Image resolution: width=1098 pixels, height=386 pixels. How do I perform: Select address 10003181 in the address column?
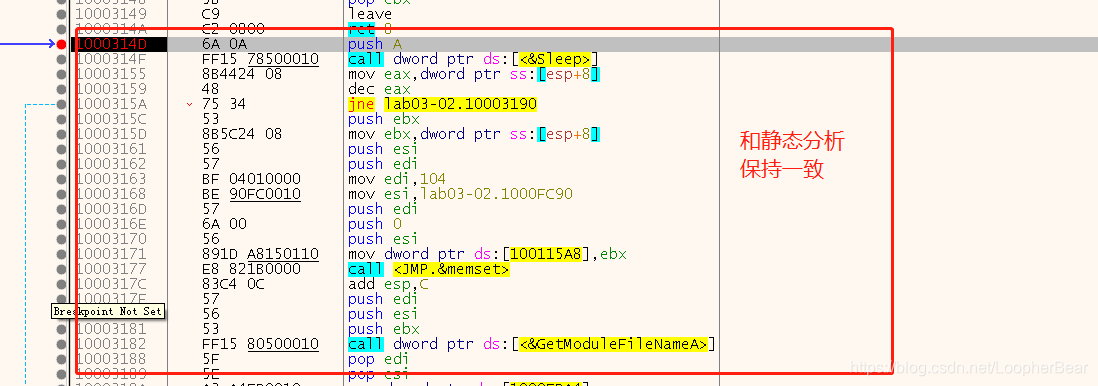click(x=111, y=329)
